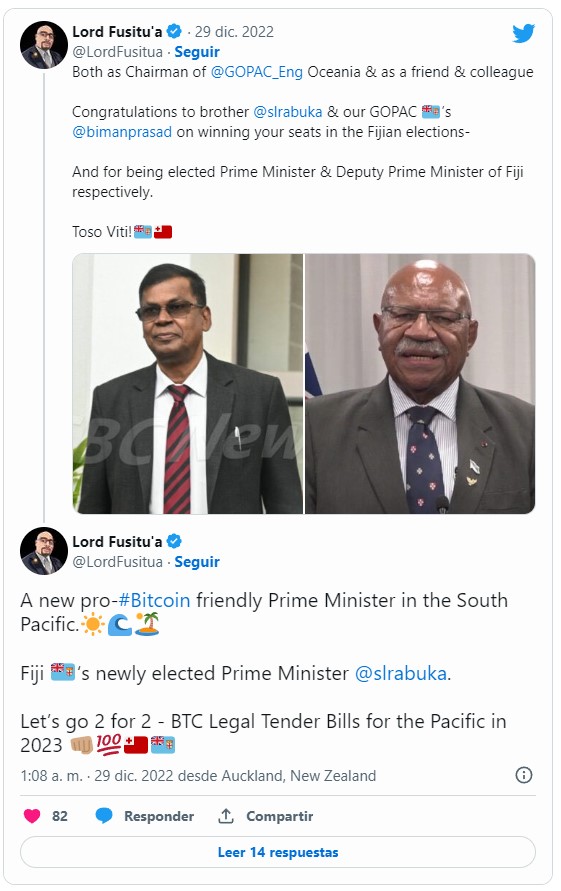Open right photo of man with mustache
The height and width of the screenshot is (891, 561).
point(420,384)
